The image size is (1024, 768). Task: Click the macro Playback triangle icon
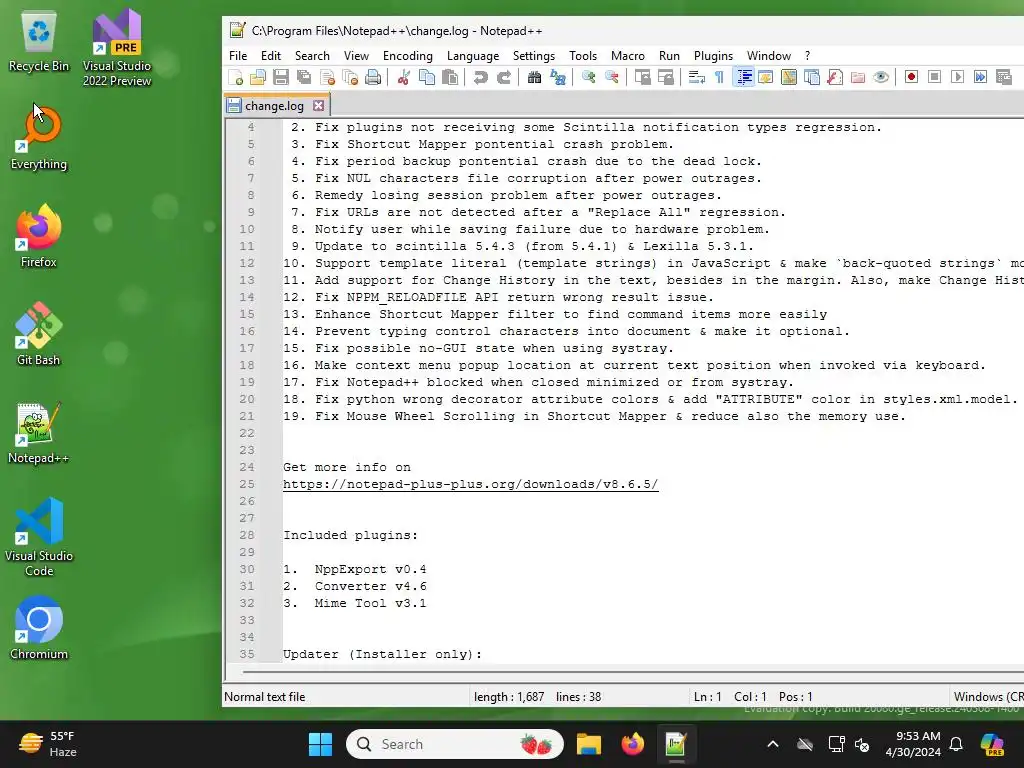coord(957,78)
